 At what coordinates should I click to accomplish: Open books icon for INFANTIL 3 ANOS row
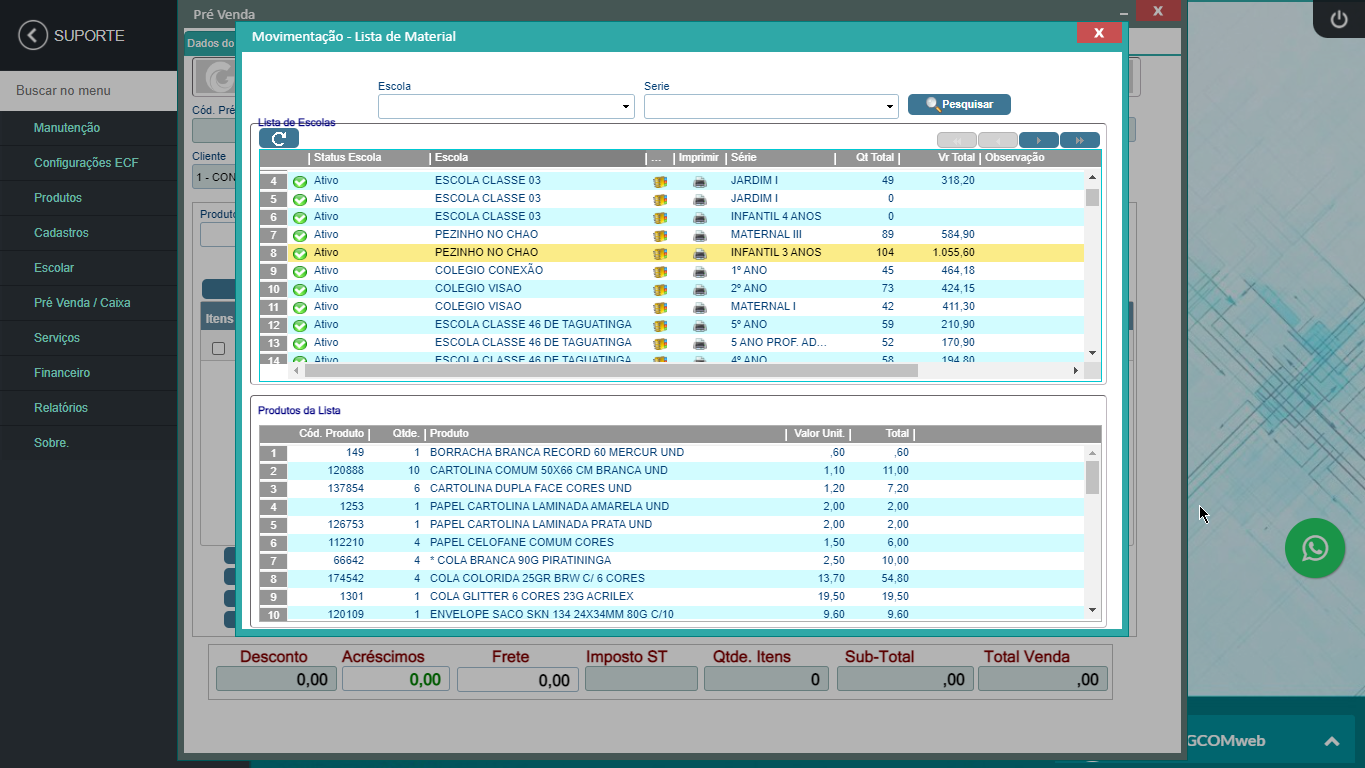(x=659, y=253)
